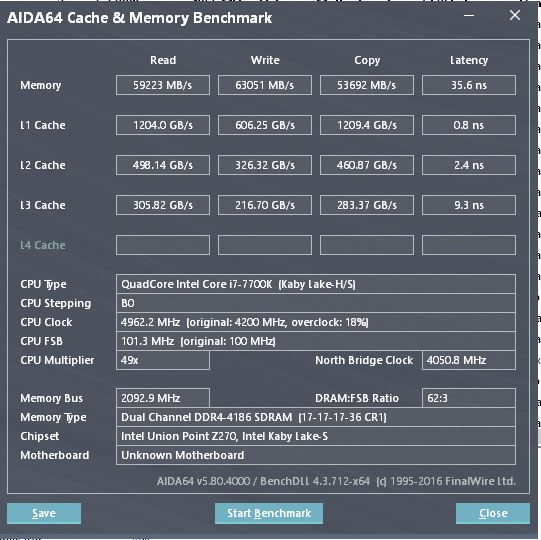Screen dimensions: 541x540
Task: Click North Bridge Clock value 4050.8 MHz
Action: tap(469, 360)
